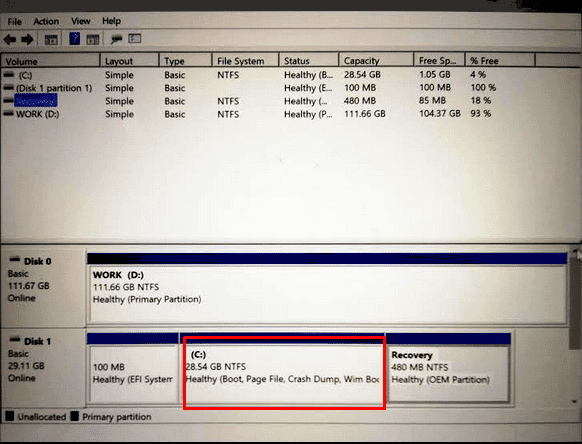The height and width of the screenshot is (444, 582).
Task: Click the Show/Hide Action Pane icon
Action: (93, 39)
